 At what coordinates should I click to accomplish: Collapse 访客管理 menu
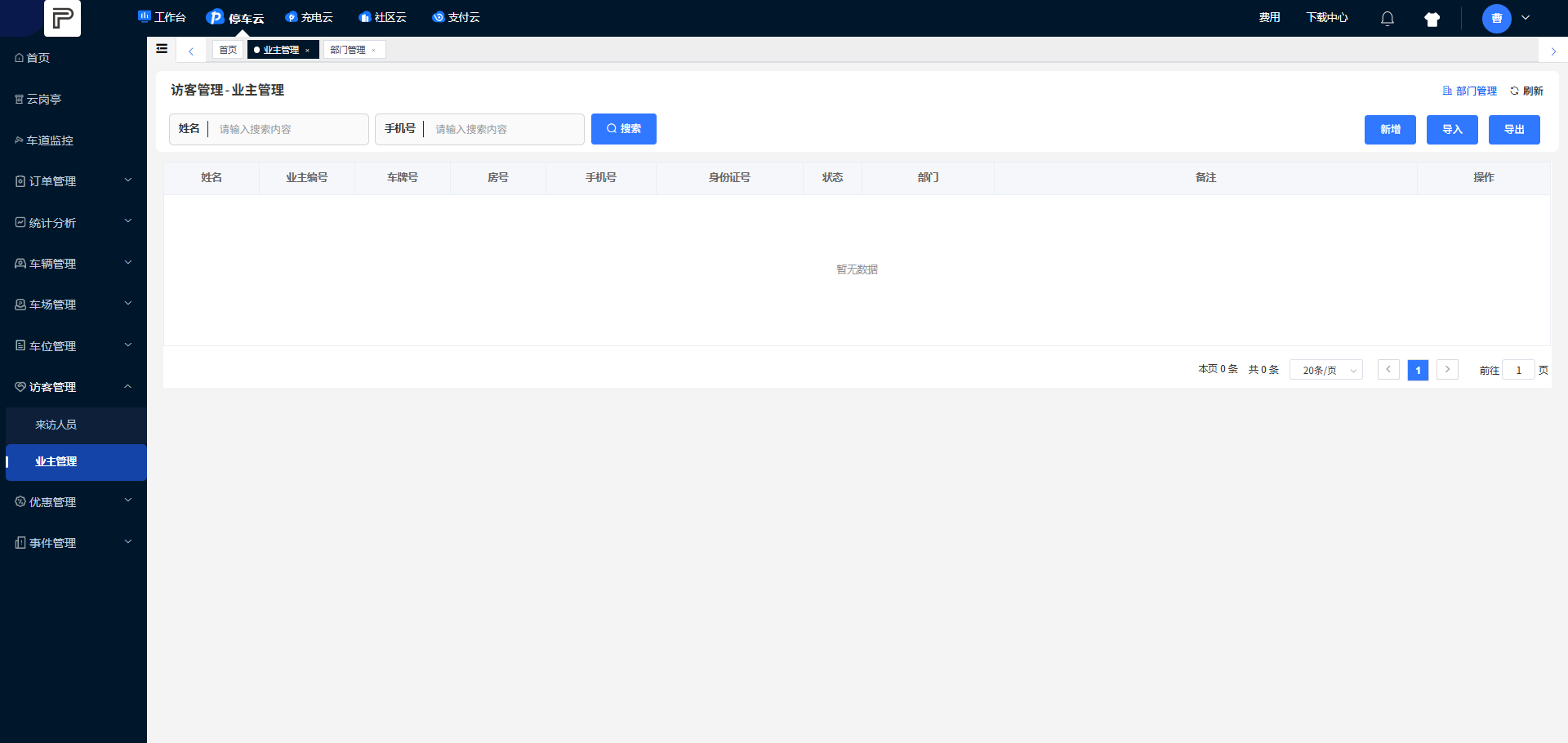(x=73, y=387)
